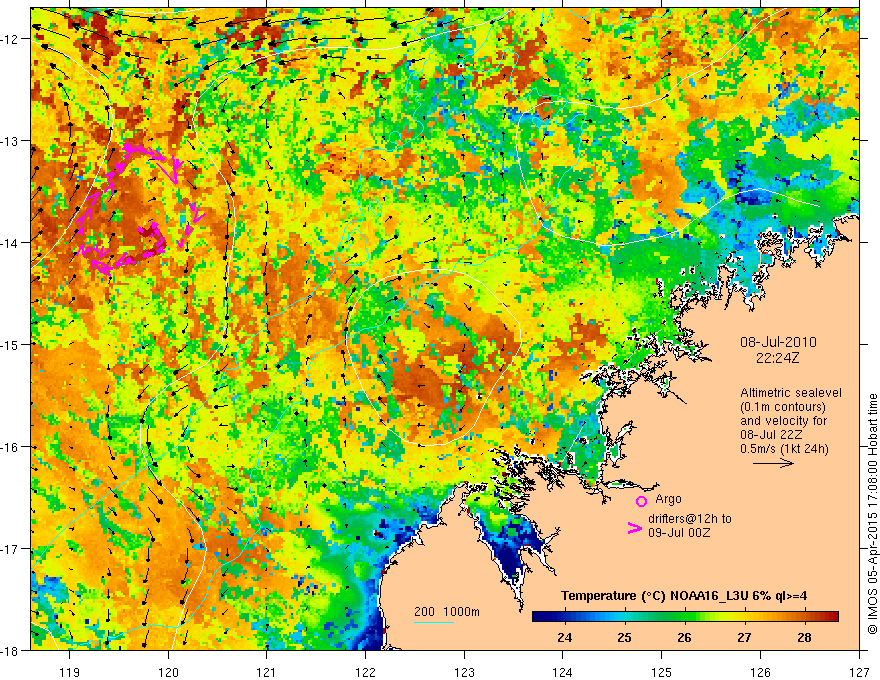
Task: Click the cyan 200 1000m contour legend line
Action: 434,623
